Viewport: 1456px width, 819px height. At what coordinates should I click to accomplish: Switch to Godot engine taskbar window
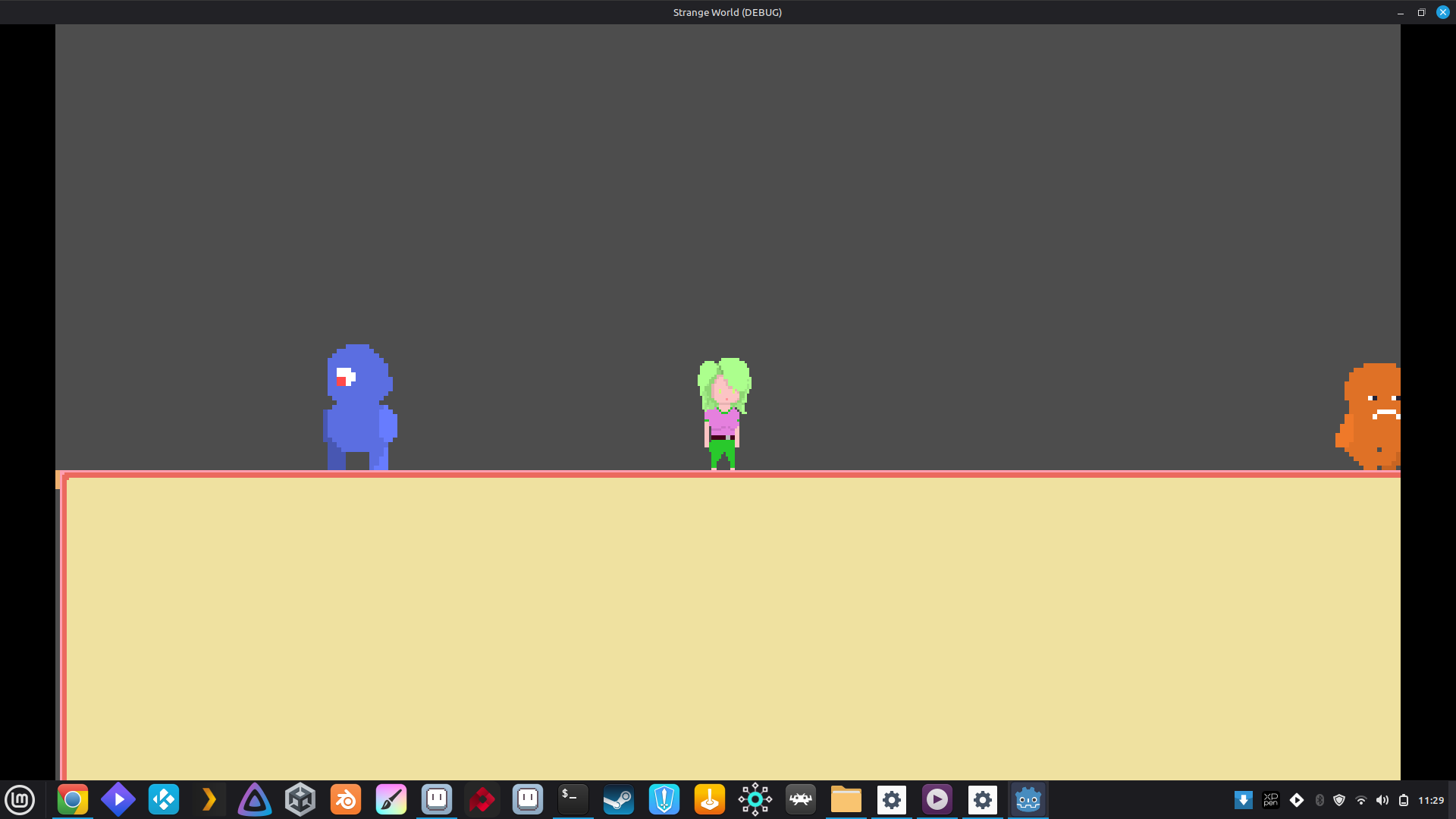click(1028, 800)
